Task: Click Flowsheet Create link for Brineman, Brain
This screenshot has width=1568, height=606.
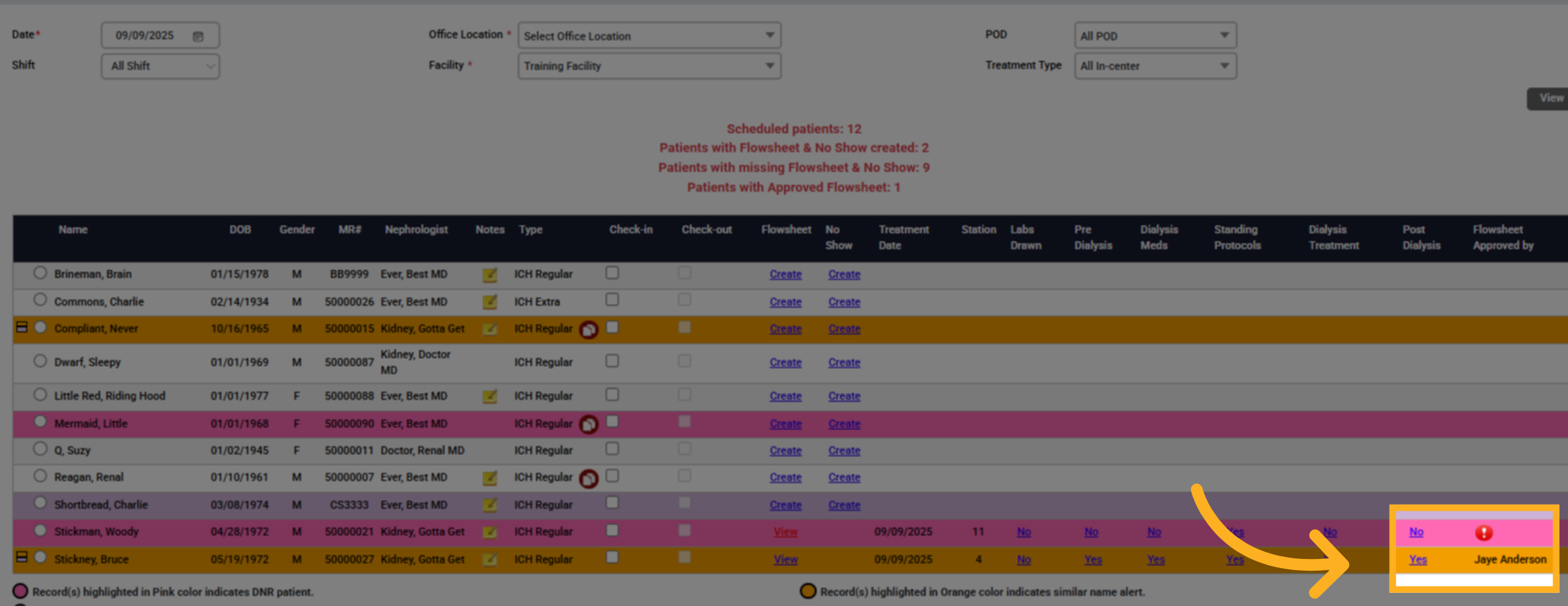Action: (x=785, y=275)
